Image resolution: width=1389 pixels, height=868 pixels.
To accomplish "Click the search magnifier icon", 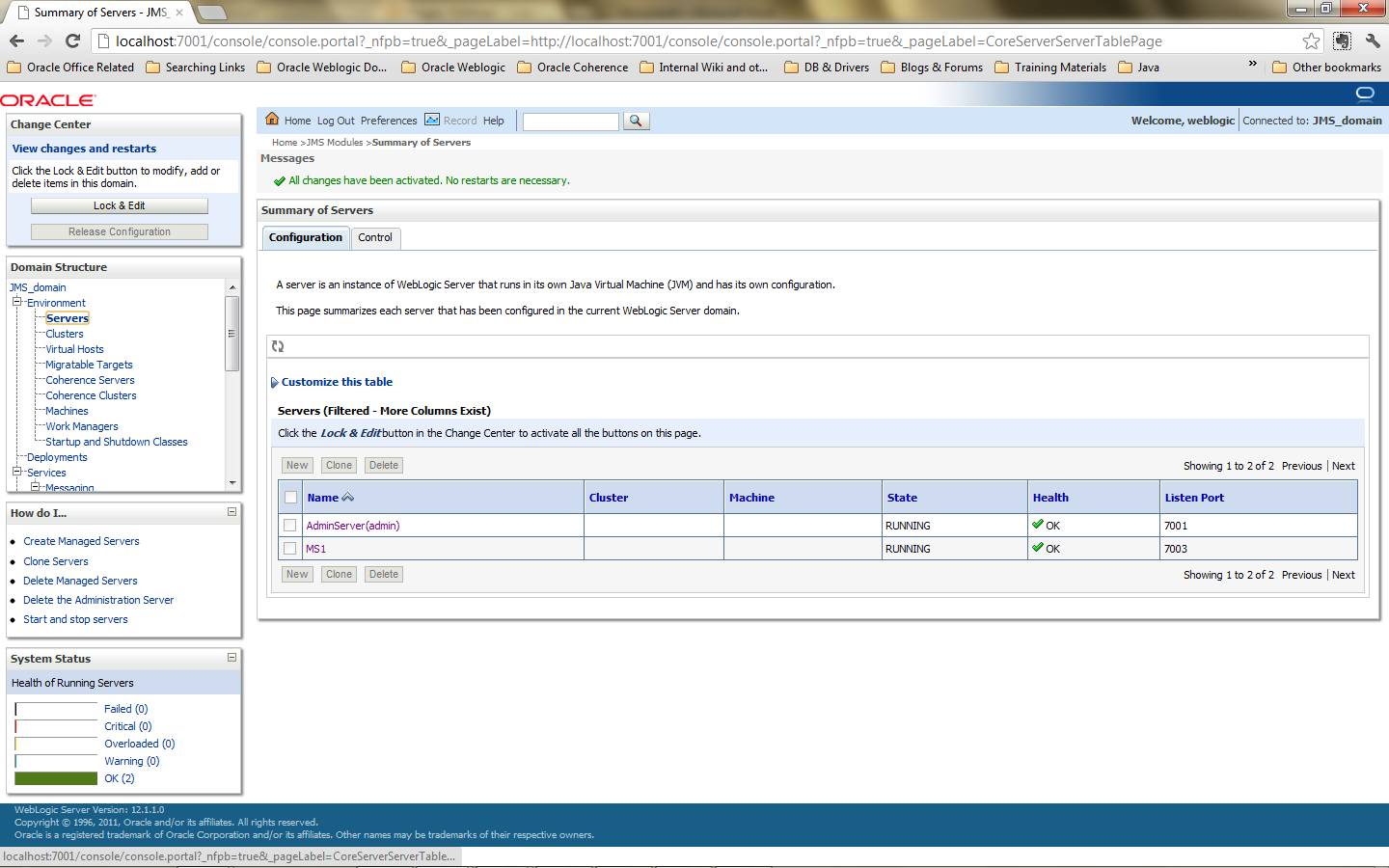I will [638, 122].
